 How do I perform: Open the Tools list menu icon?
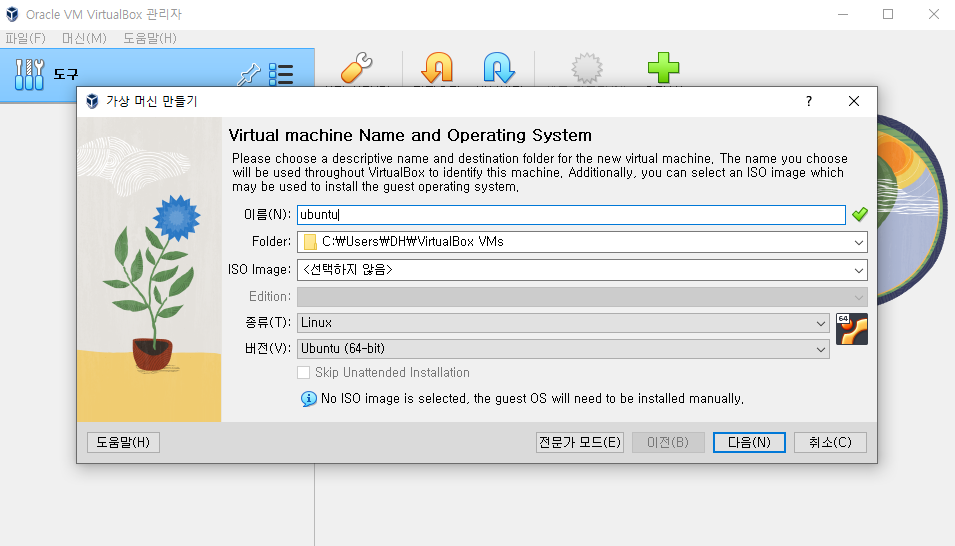[281, 75]
